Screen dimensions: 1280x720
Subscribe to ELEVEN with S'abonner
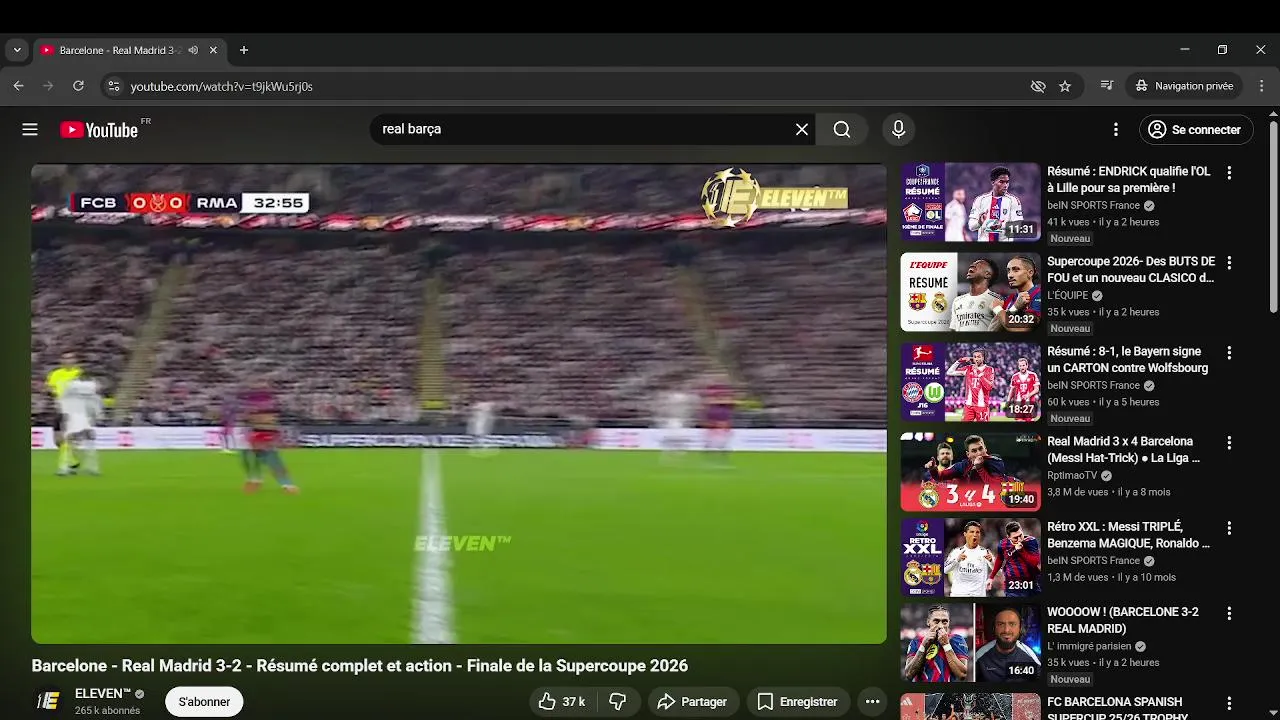204,702
